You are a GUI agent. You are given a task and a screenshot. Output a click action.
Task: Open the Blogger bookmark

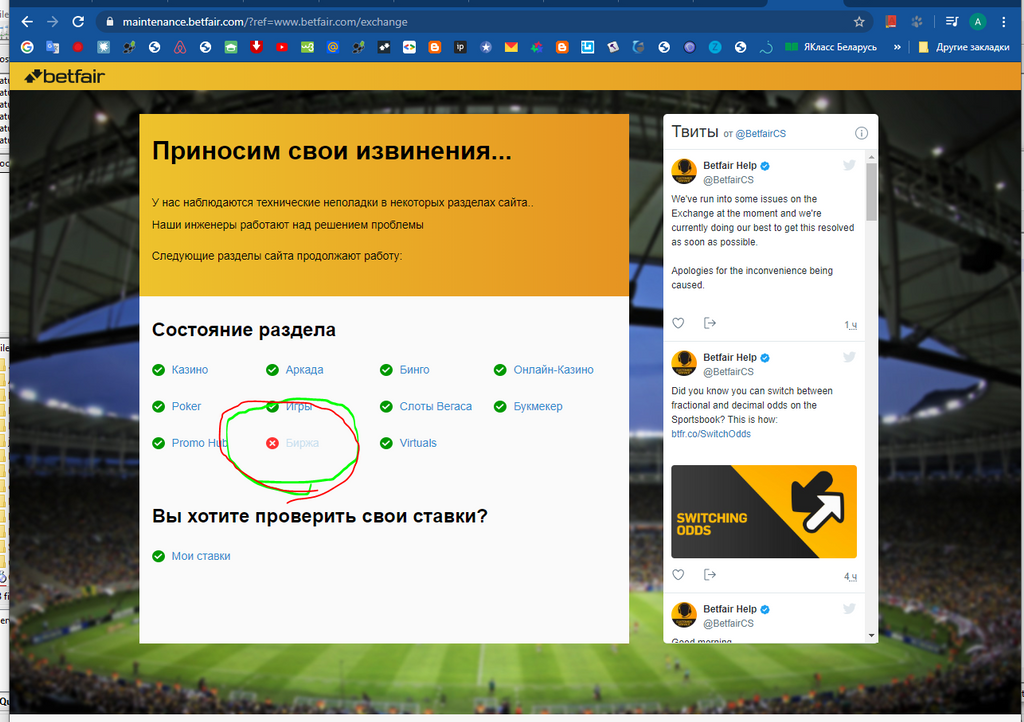pyautogui.click(x=435, y=46)
